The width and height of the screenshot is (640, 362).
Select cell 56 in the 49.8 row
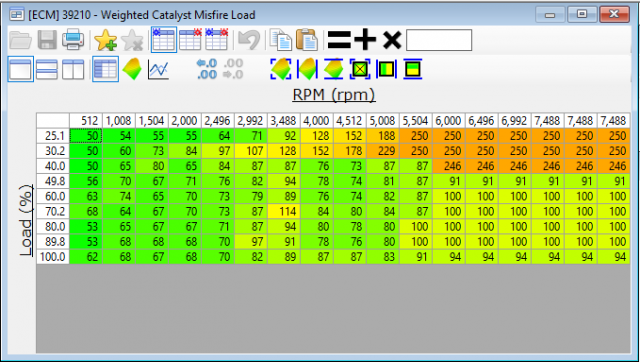(x=86, y=181)
